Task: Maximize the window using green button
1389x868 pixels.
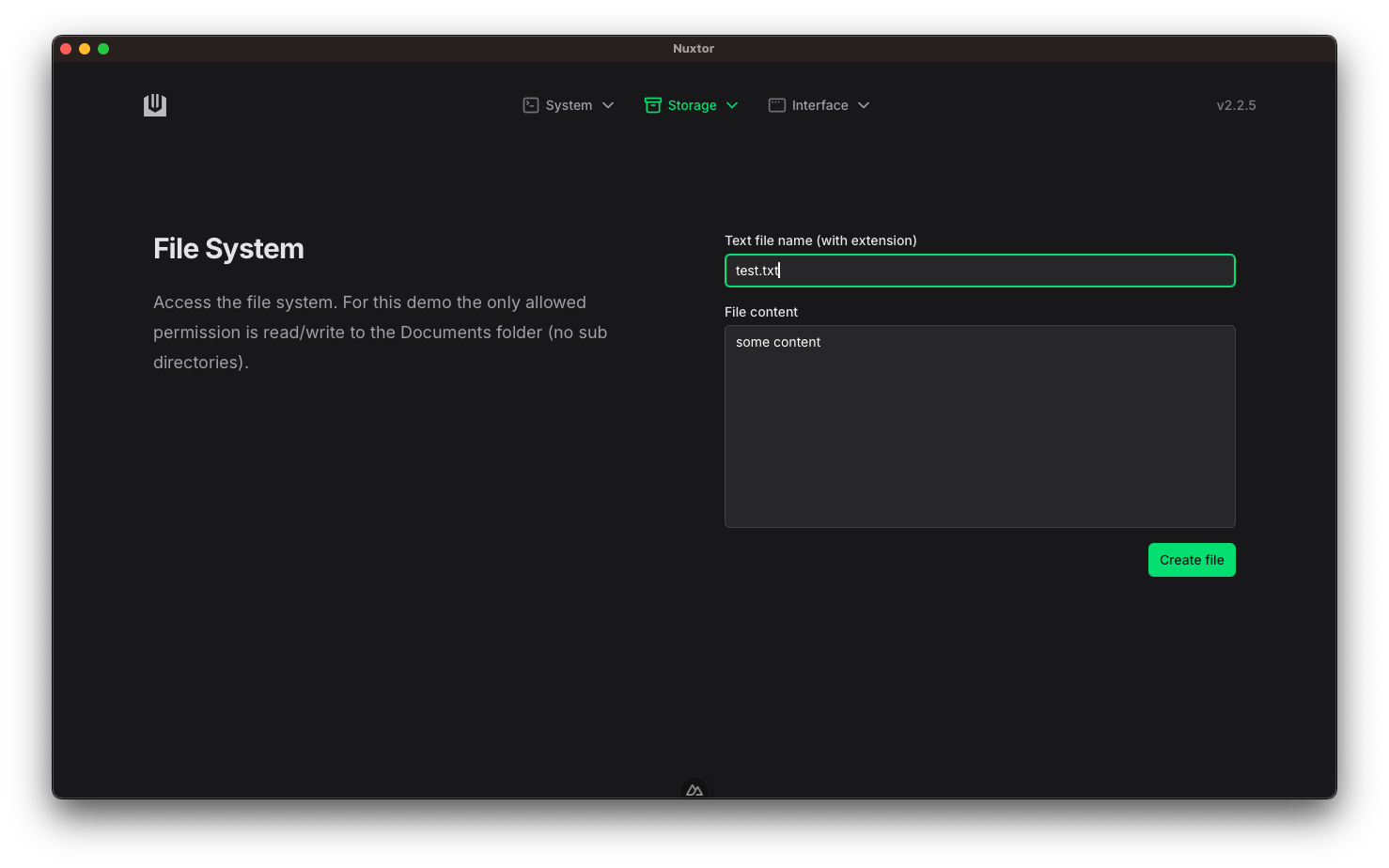Action: tap(103, 49)
